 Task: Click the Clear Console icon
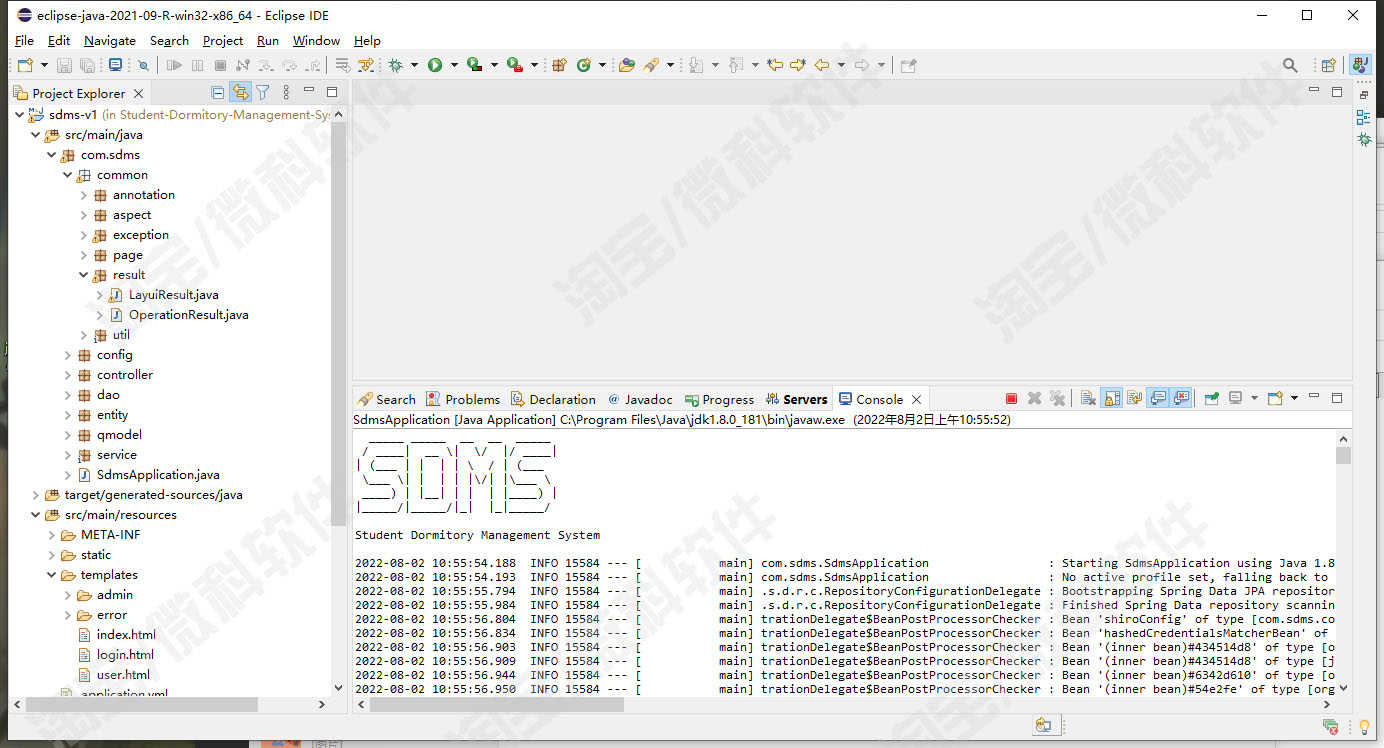[1088, 398]
